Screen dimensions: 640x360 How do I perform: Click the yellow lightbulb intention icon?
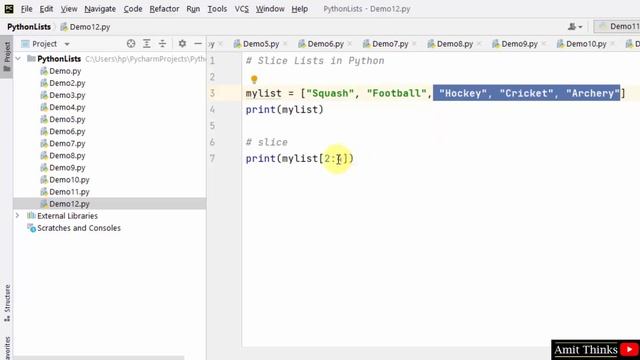tap(254, 79)
